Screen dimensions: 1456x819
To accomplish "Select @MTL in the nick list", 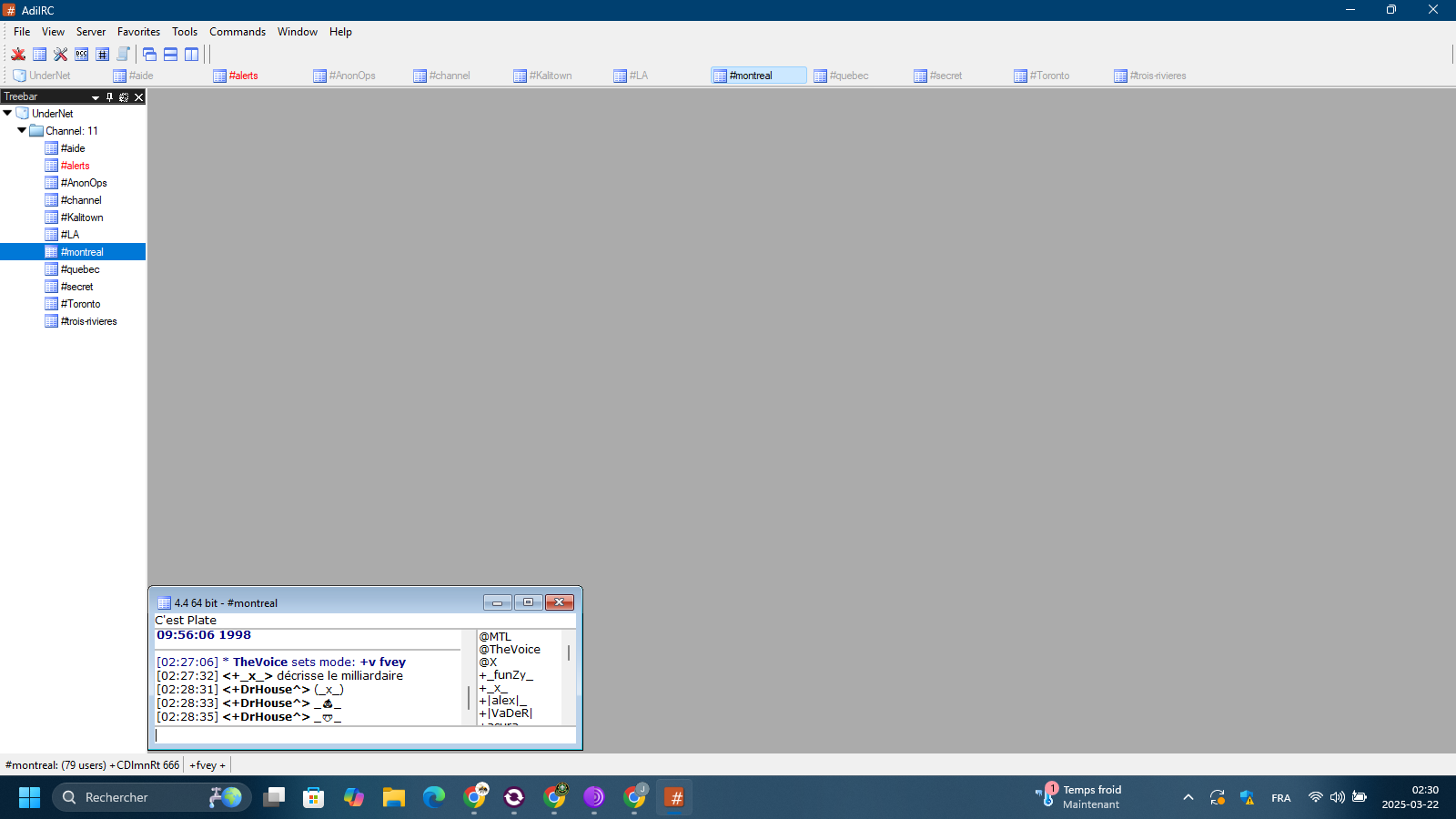I will (x=495, y=637).
